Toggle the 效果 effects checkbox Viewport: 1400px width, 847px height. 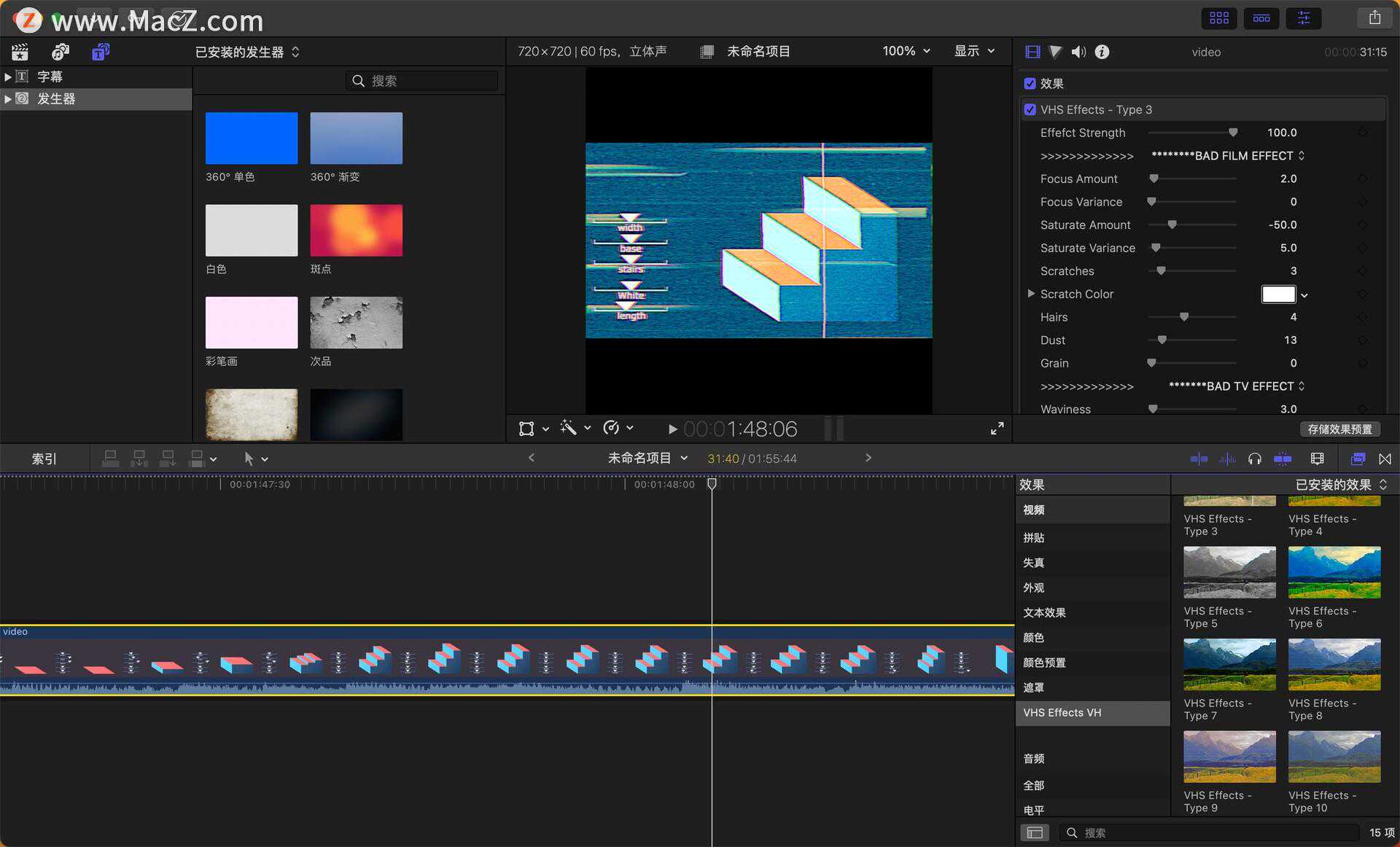(1030, 84)
